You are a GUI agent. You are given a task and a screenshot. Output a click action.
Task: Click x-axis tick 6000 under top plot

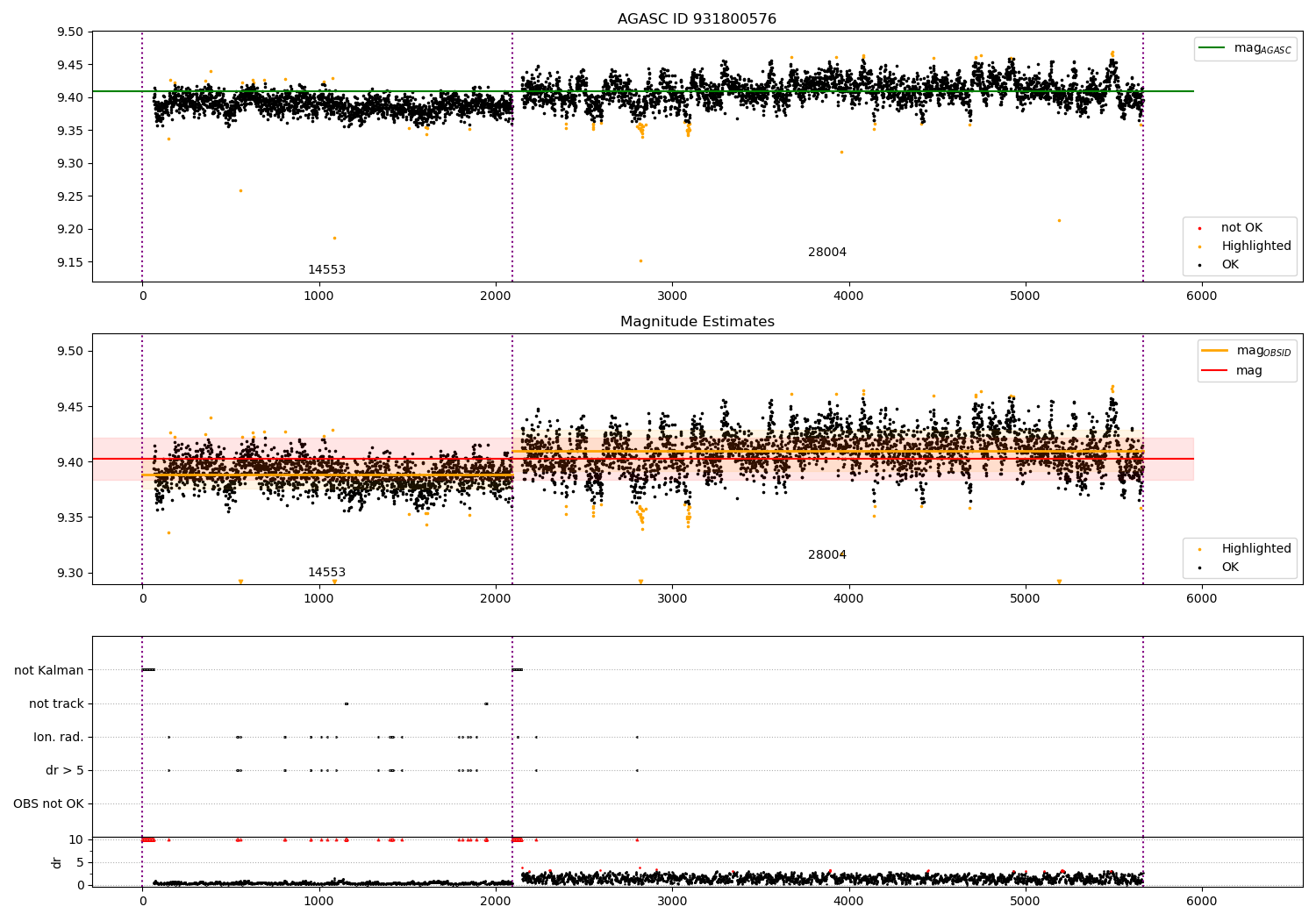[1202, 296]
